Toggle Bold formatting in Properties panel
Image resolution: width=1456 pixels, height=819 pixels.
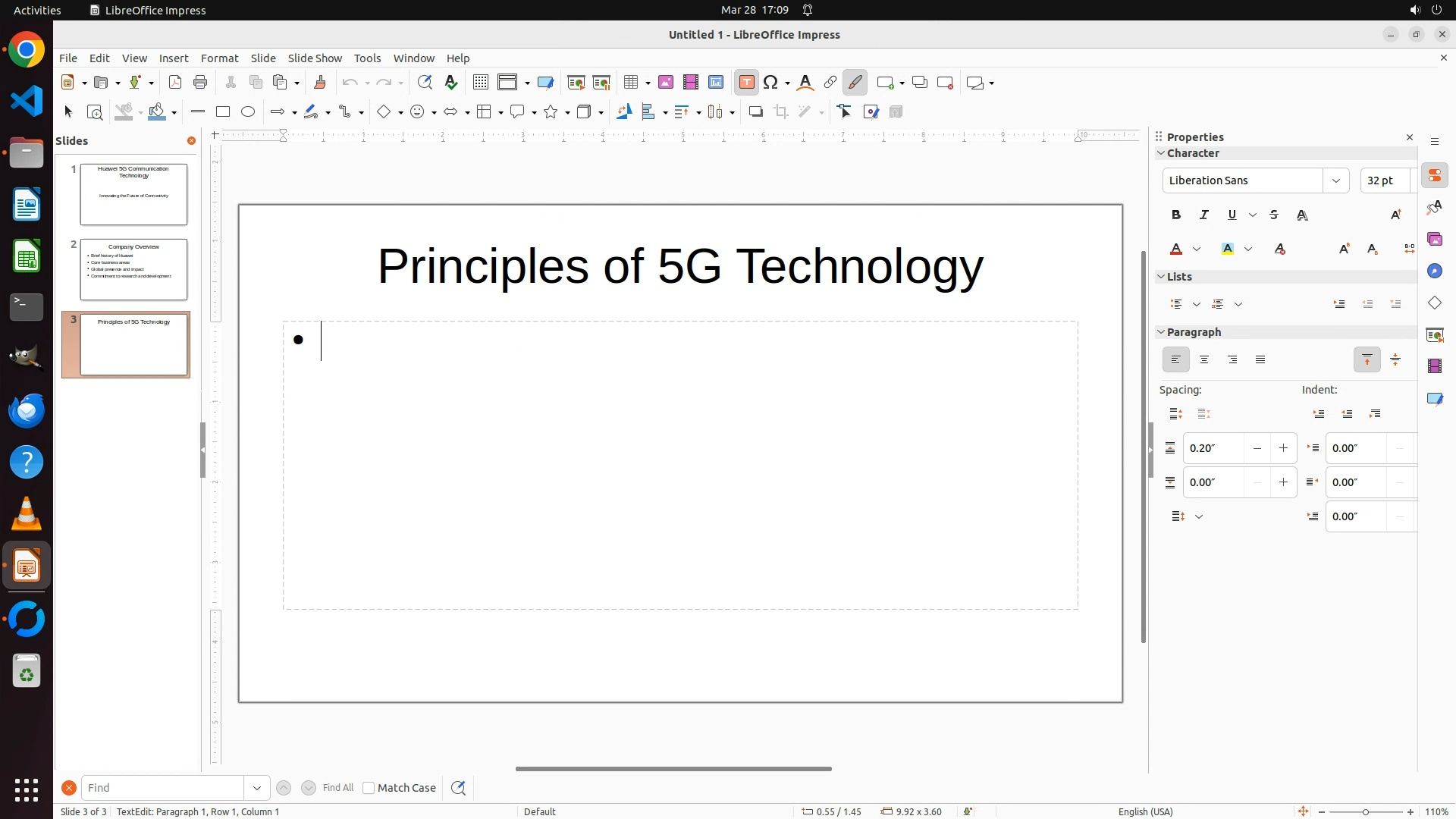click(1176, 215)
